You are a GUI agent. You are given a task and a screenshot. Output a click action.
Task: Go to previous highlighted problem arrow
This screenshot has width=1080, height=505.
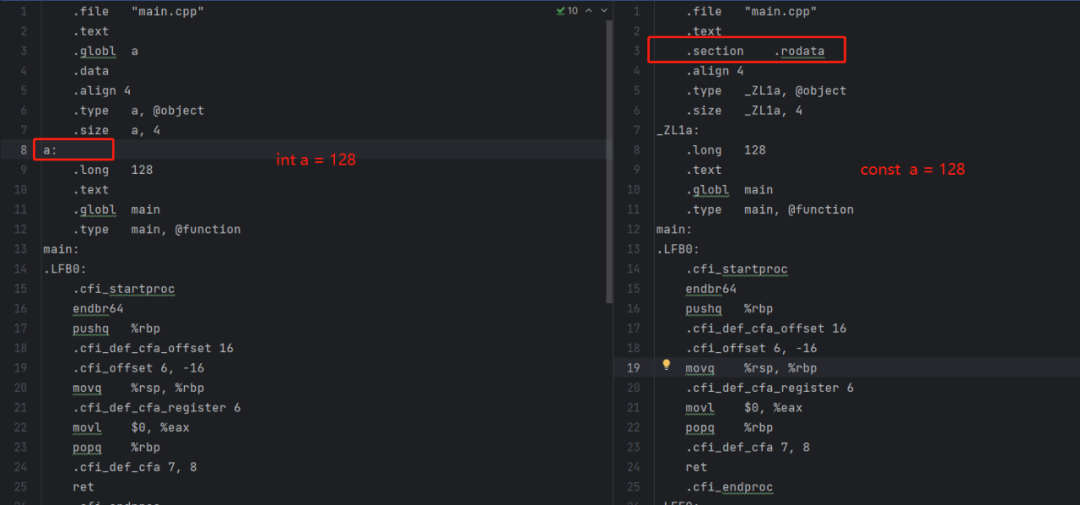click(591, 10)
